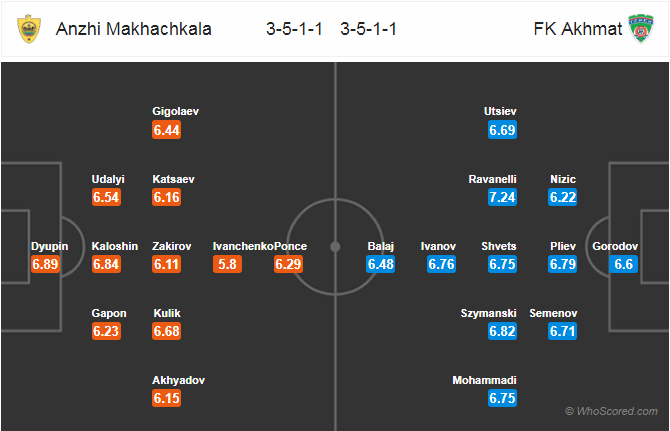Select Dyupin's 6.89 rating badge
The image size is (670, 431).
(x=45, y=264)
